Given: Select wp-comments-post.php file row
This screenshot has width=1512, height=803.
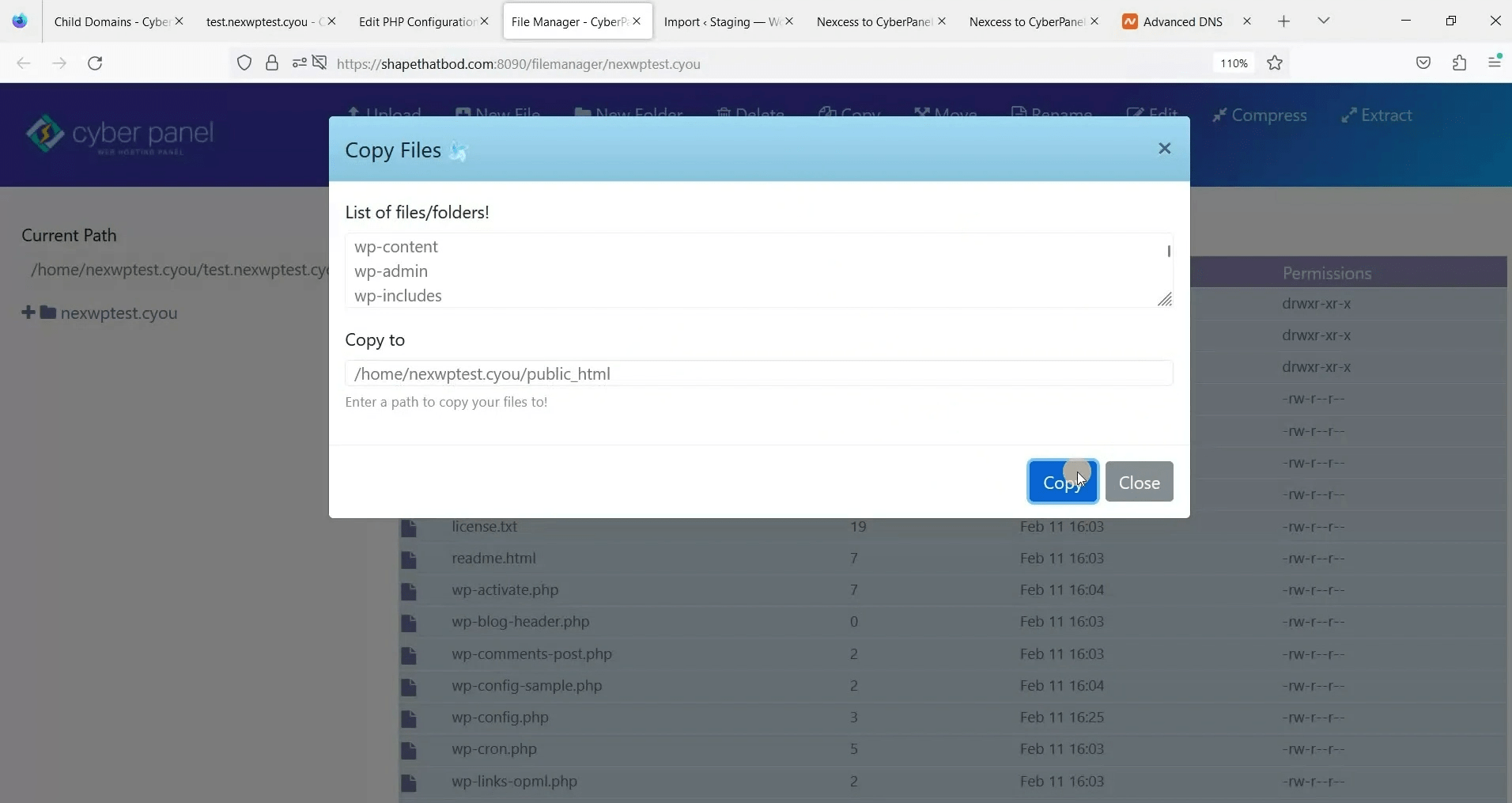Looking at the screenshot, I should 952,654.
